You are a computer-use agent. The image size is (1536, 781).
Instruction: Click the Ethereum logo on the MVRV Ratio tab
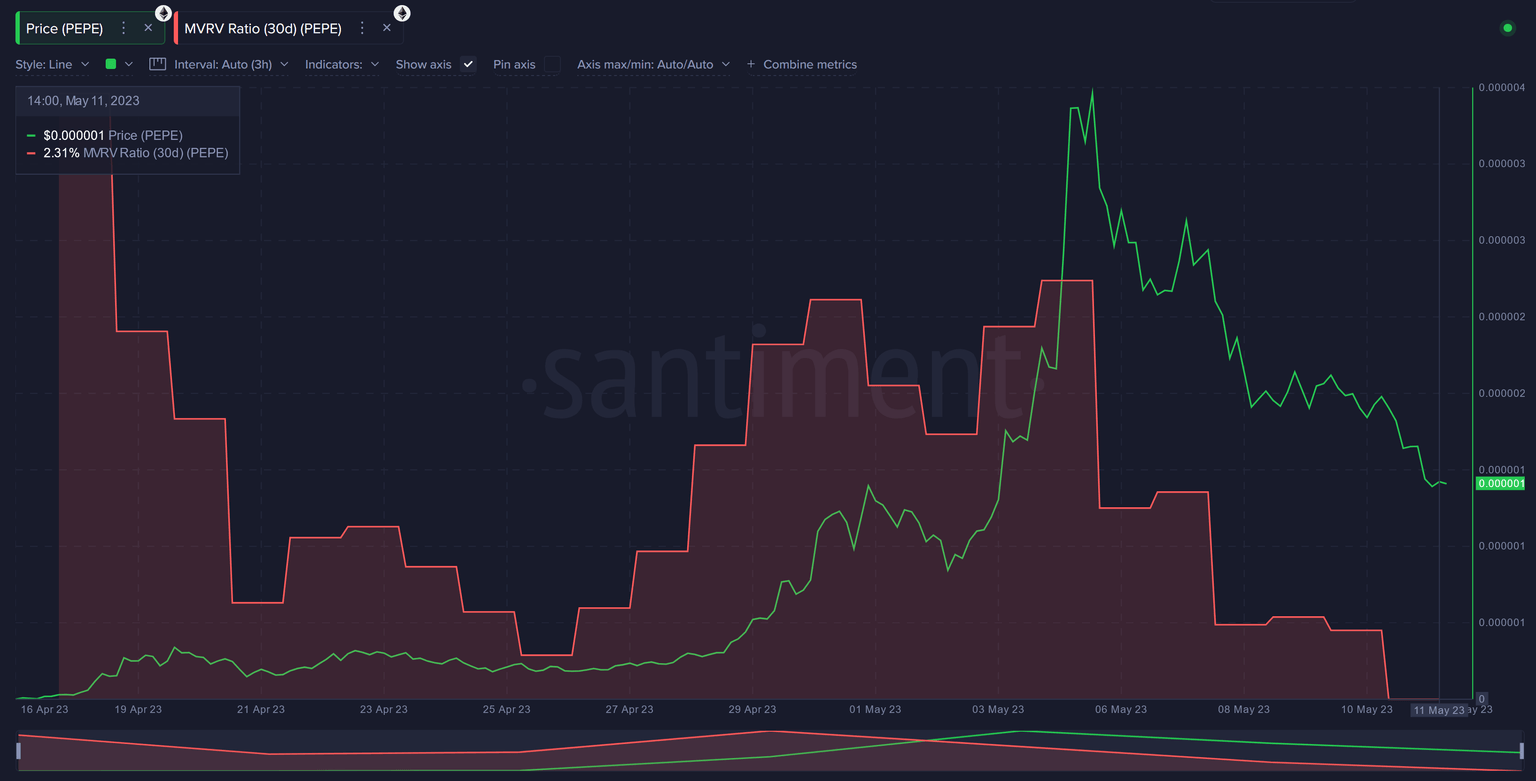tap(401, 13)
